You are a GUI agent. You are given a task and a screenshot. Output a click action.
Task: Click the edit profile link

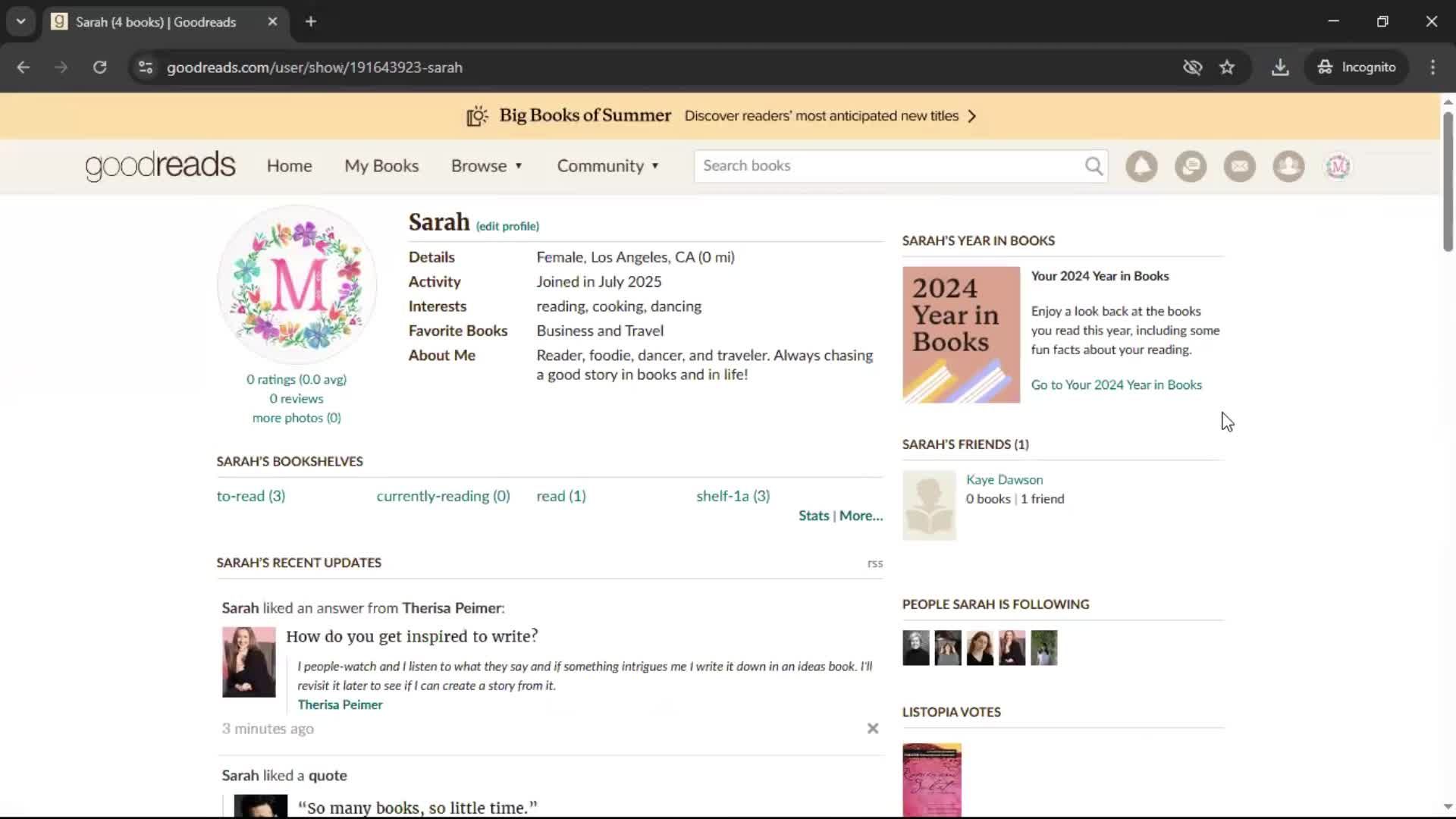[507, 226]
